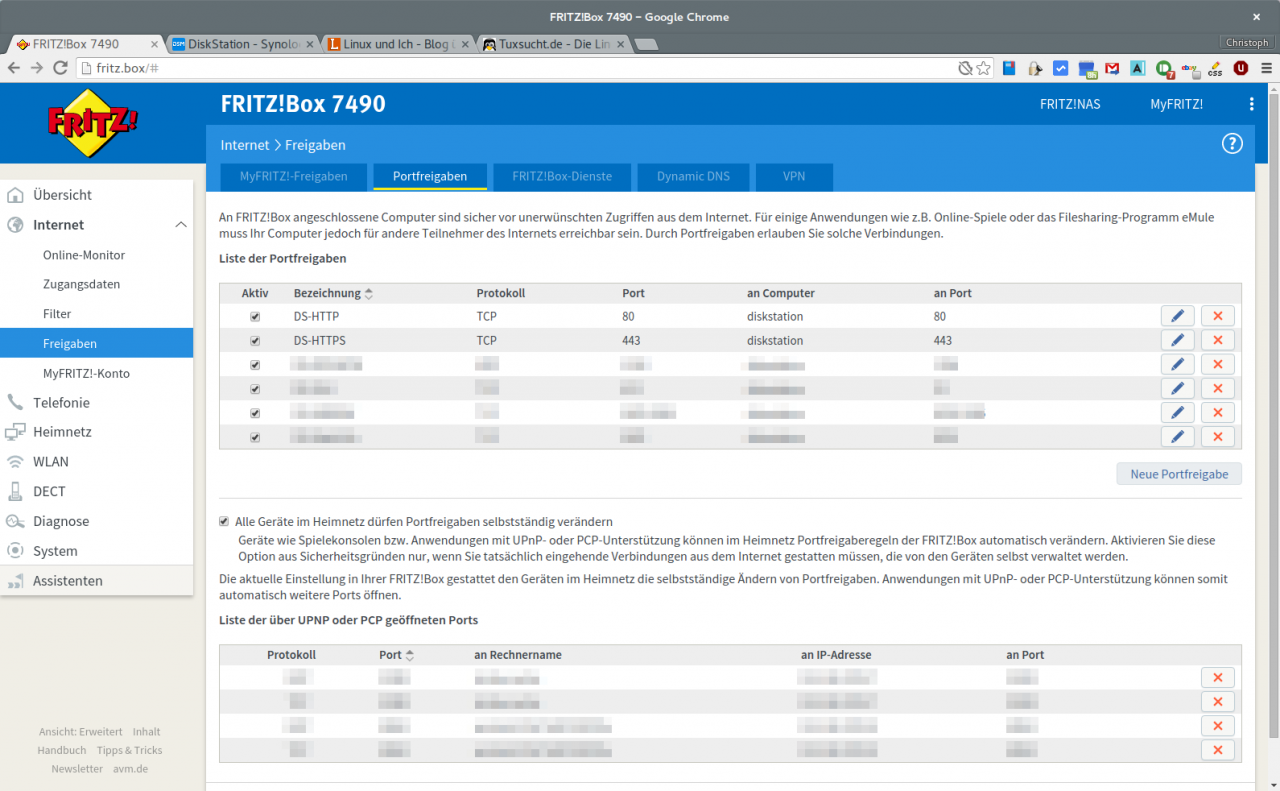Open FRITZ!NAS from the header
Viewport: 1280px width, 791px height.
(x=1070, y=104)
